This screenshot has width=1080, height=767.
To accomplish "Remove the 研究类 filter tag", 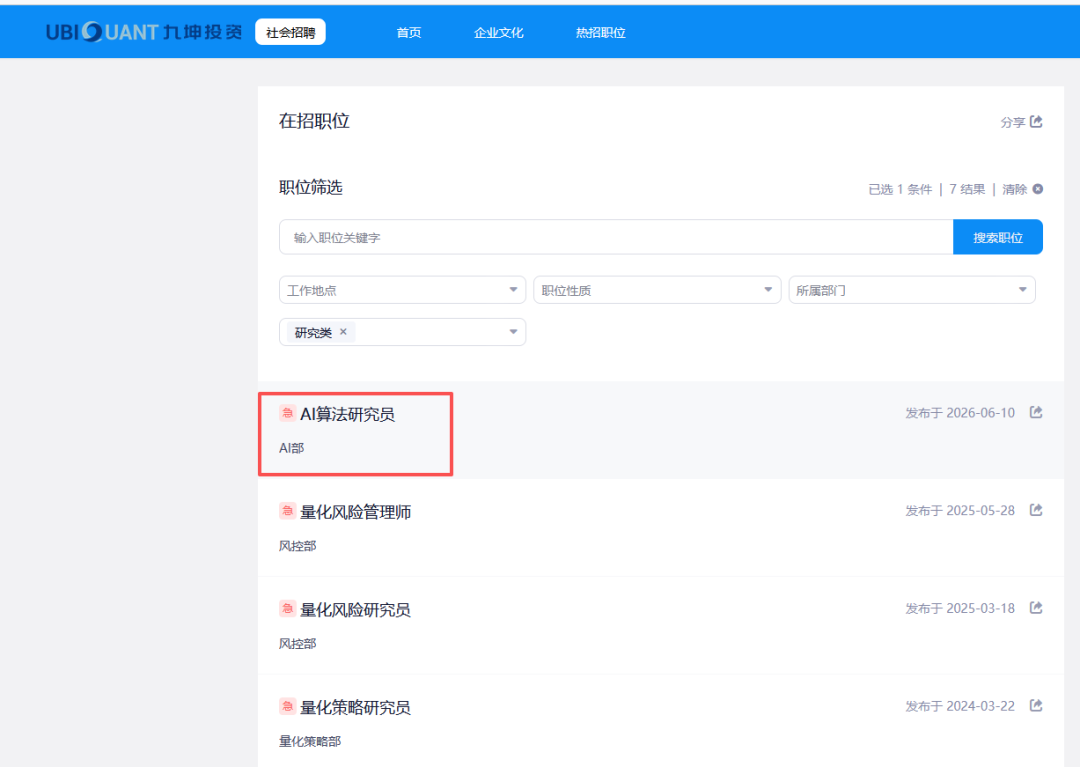I will point(343,332).
